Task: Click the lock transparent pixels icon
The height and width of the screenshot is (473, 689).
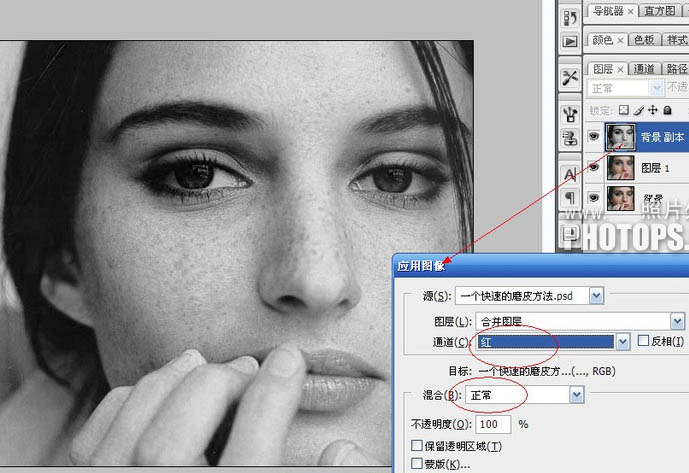Action: click(624, 110)
